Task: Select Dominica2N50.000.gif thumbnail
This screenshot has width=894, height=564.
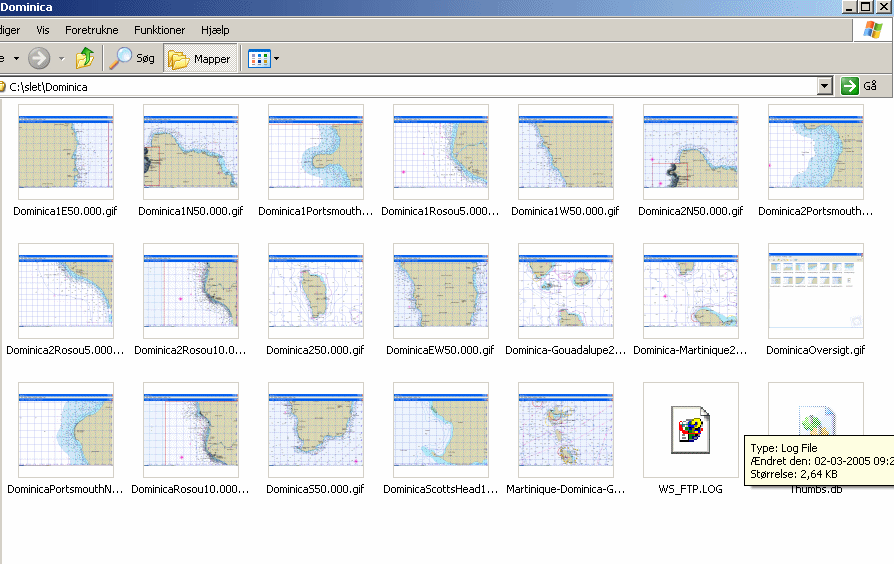Action: click(x=690, y=152)
